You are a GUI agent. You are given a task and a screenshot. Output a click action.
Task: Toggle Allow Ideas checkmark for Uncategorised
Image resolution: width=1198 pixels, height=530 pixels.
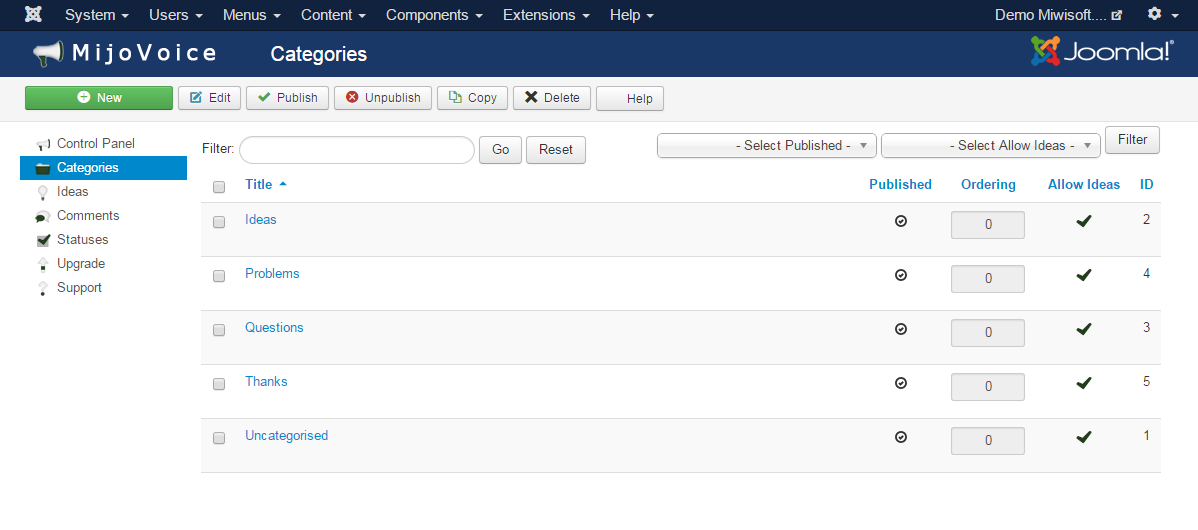[1083, 437]
